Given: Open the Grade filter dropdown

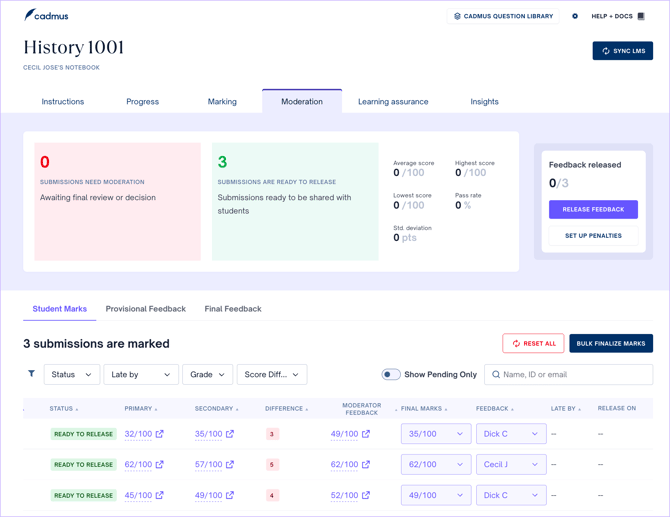Looking at the screenshot, I should (x=207, y=374).
